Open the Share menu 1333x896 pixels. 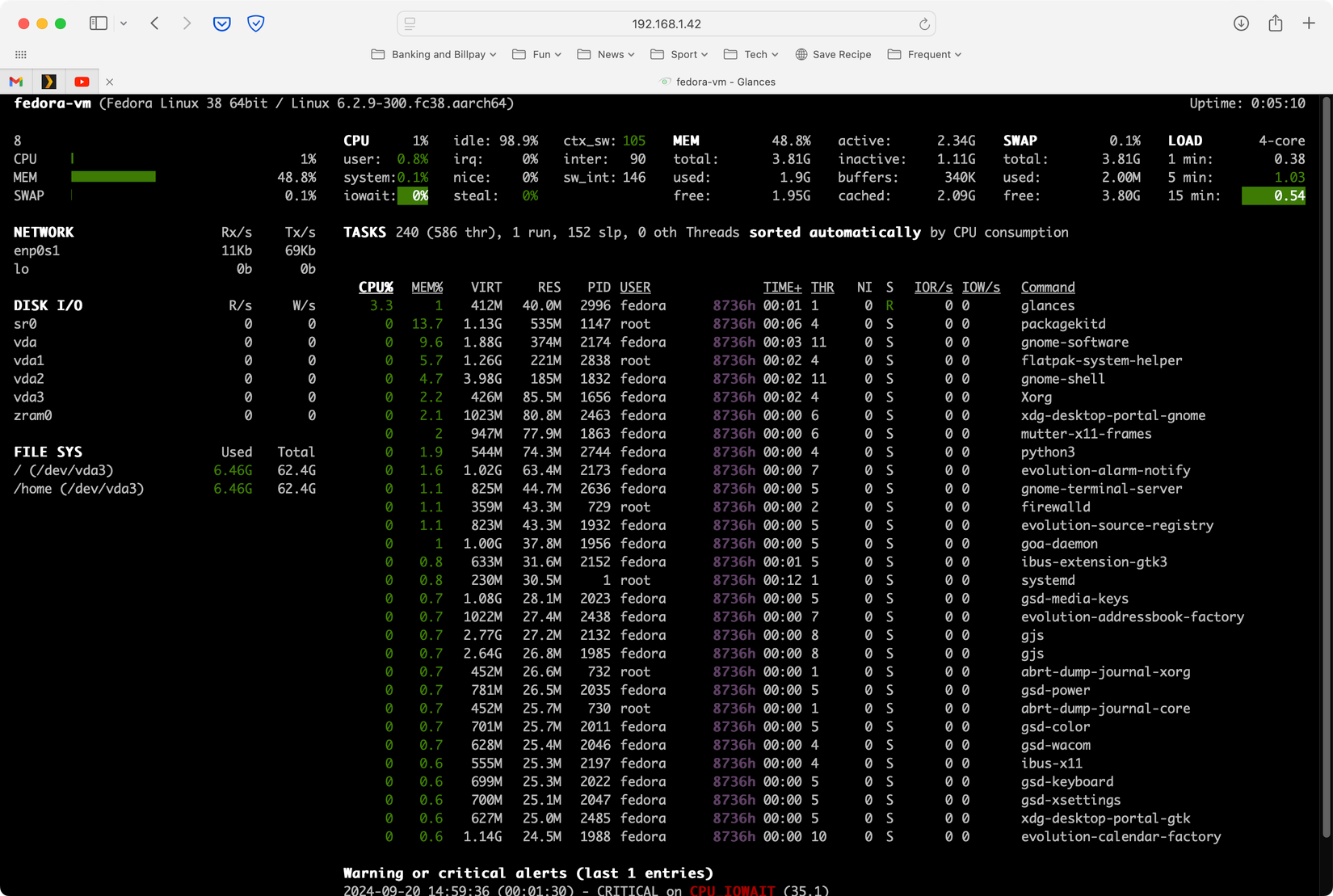tap(1276, 23)
